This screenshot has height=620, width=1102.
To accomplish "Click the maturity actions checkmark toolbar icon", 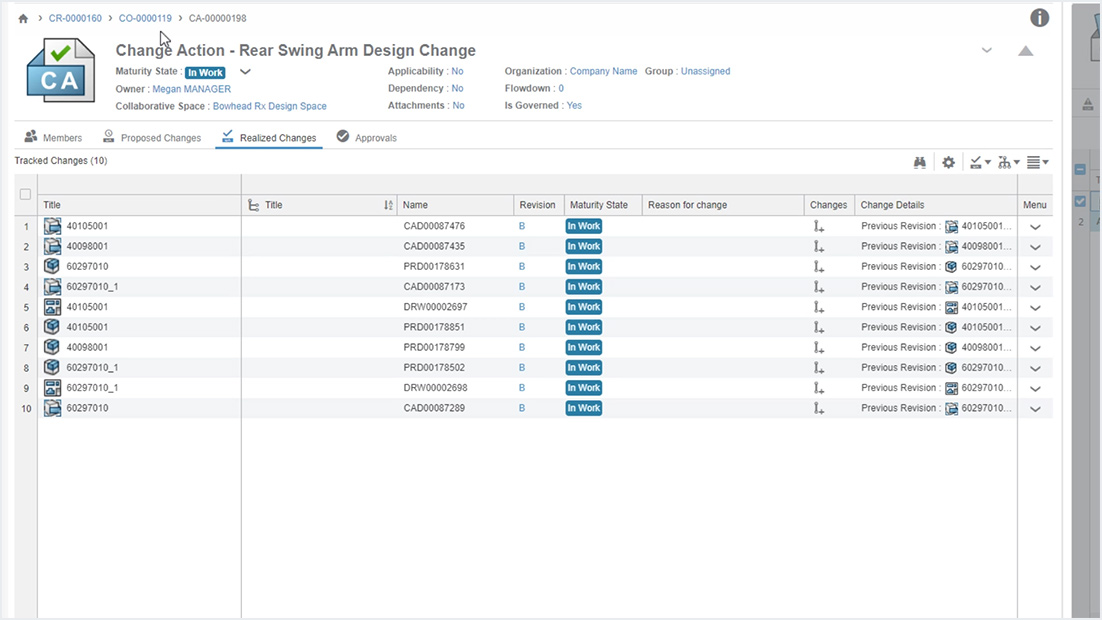I will coord(974,162).
